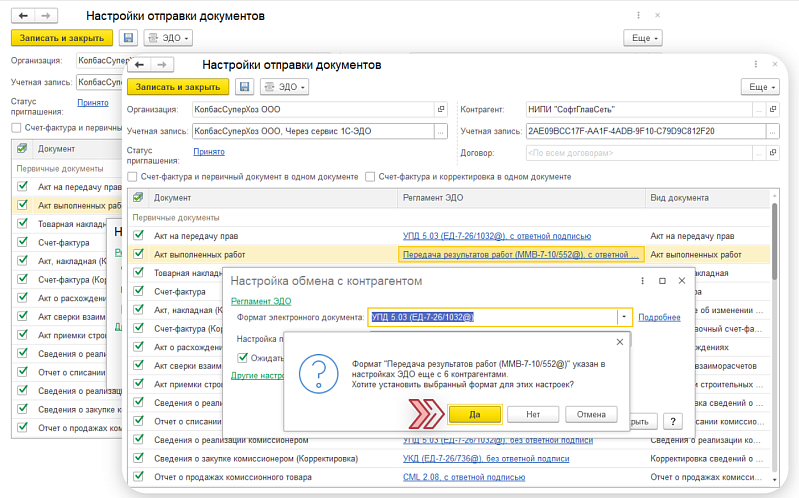
Task: Open the Еще menu in the background window
Action: (643, 38)
